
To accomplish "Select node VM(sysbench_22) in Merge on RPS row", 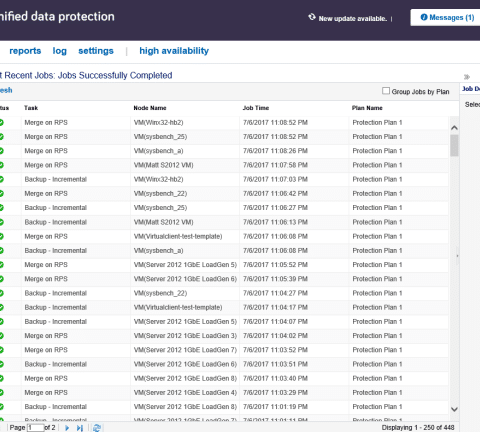I will point(160,194).
